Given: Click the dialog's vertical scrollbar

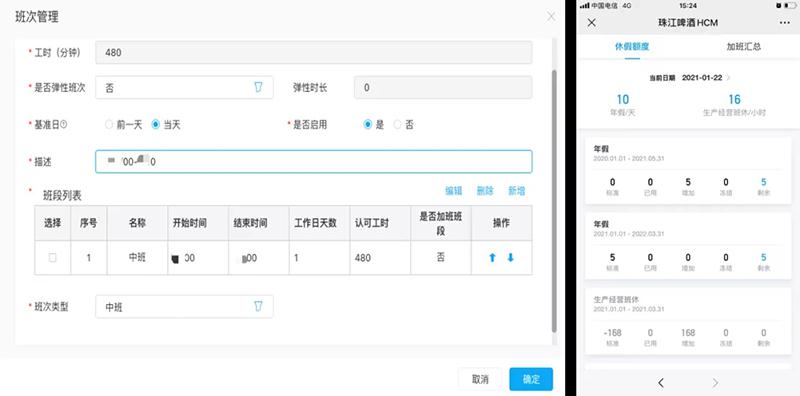Looking at the screenshot, I should pyautogui.click(x=555, y=202).
